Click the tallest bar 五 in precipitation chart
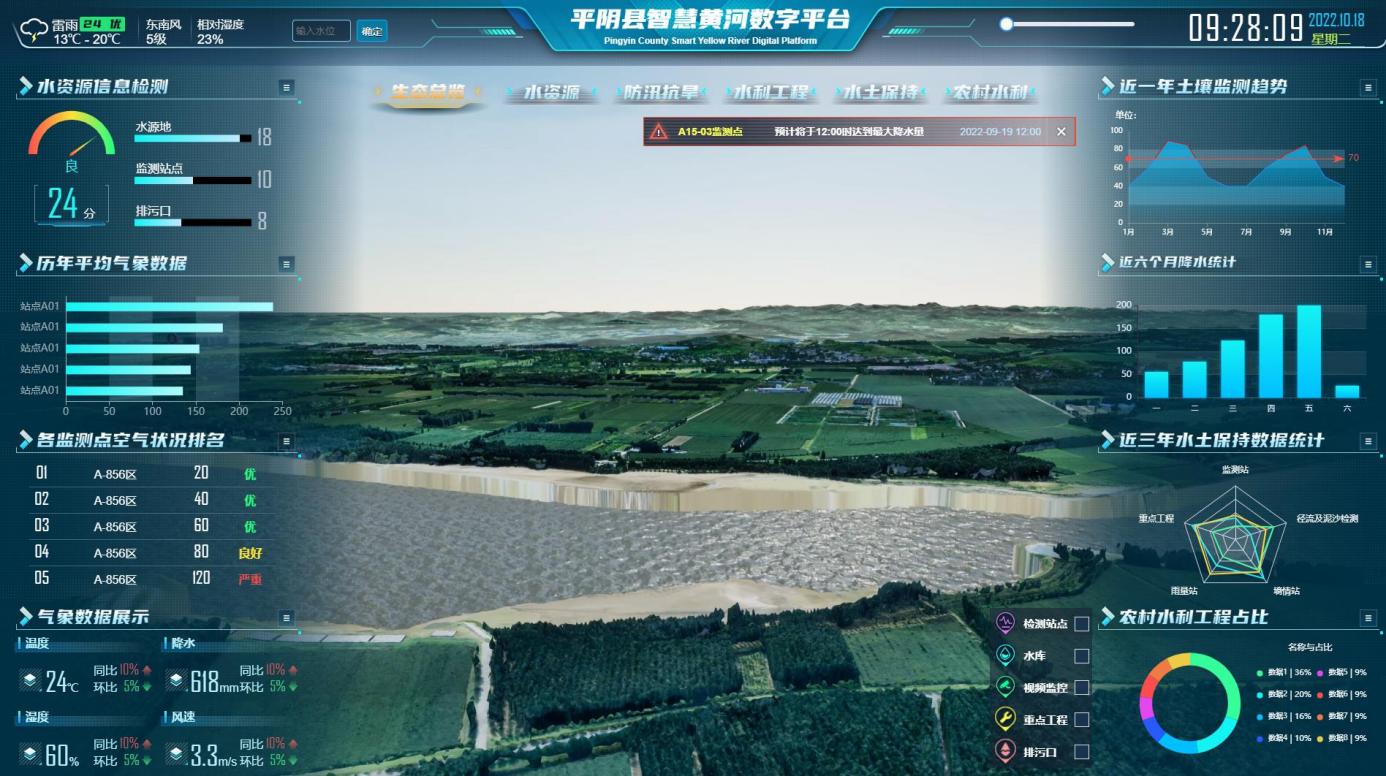1386x776 pixels. [1309, 351]
